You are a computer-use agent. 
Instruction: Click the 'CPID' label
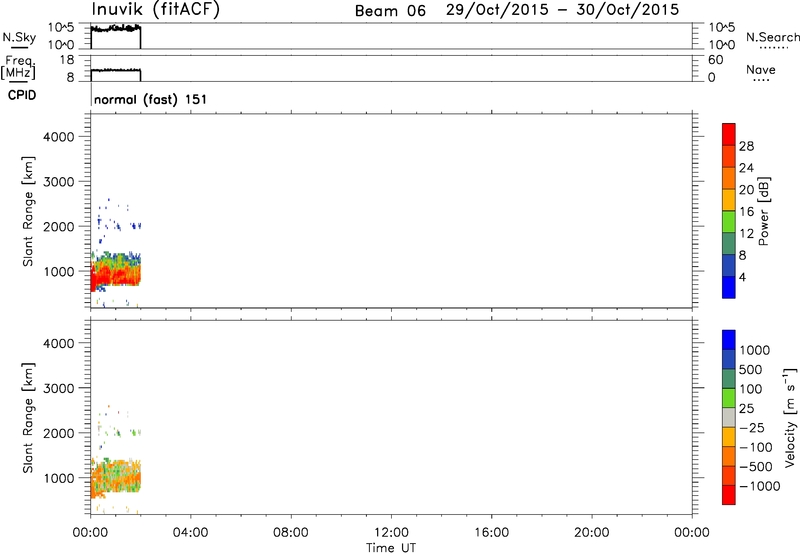[x=22, y=95]
